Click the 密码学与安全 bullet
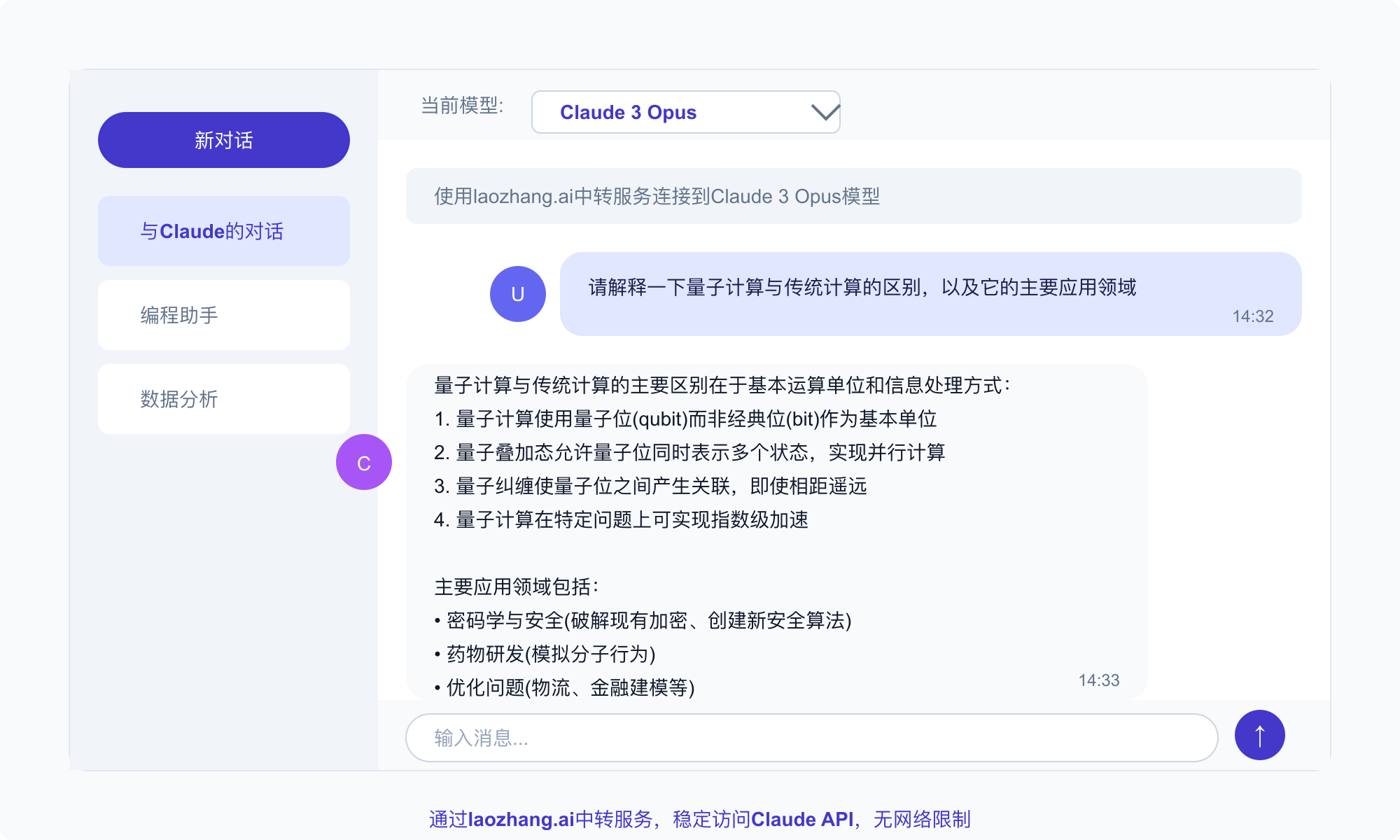The width and height of the screenshot is (1400, 840). tap(643, 620)
